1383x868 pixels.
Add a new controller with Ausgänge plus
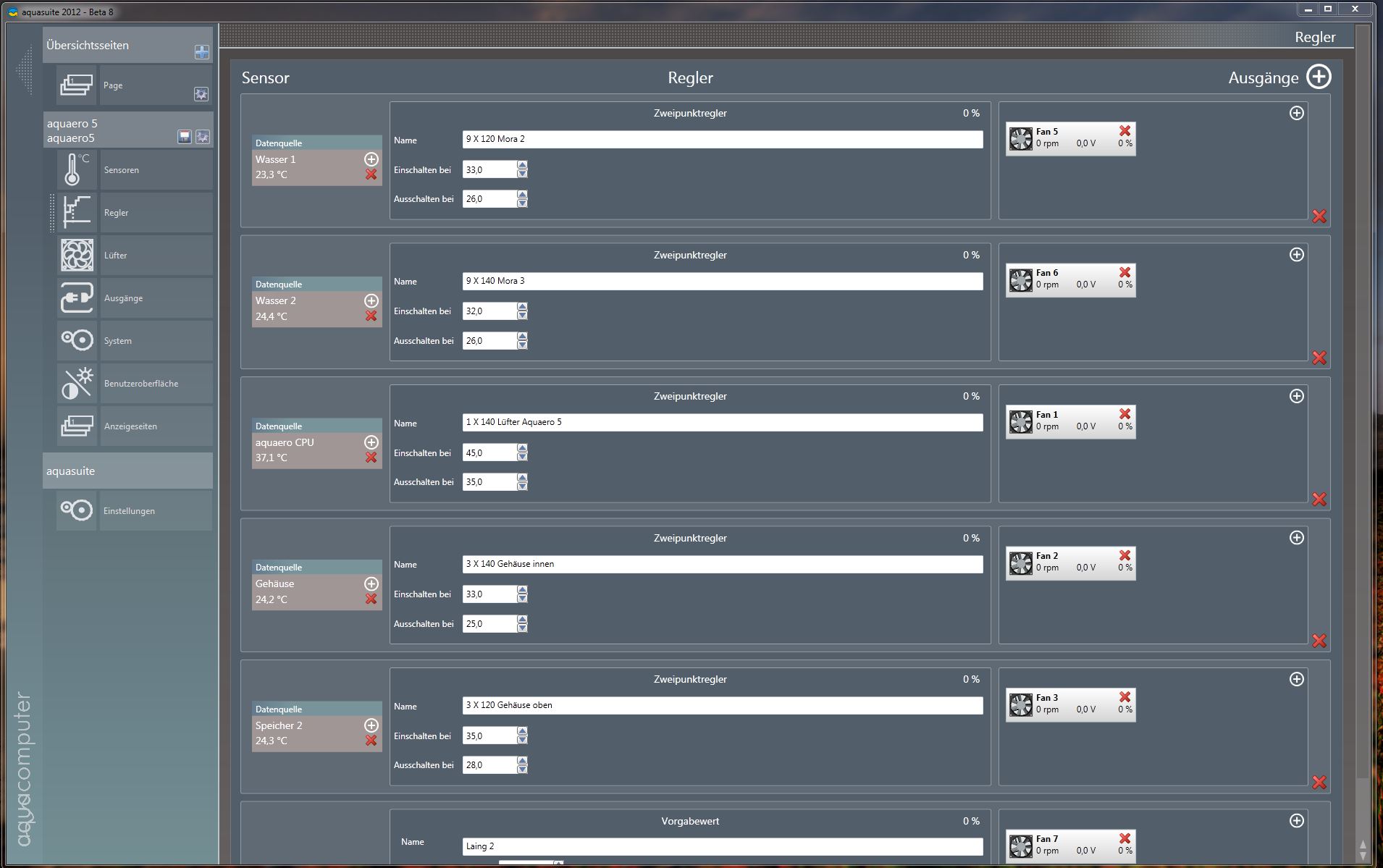(x=1319, y=77)
